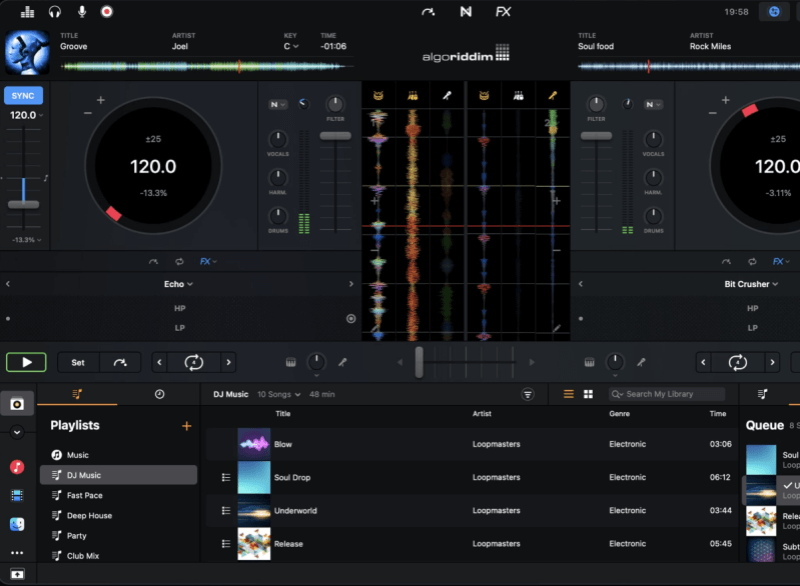Toggle left deck loop button
Screen dimensions: 800x586
coord(194,363)
